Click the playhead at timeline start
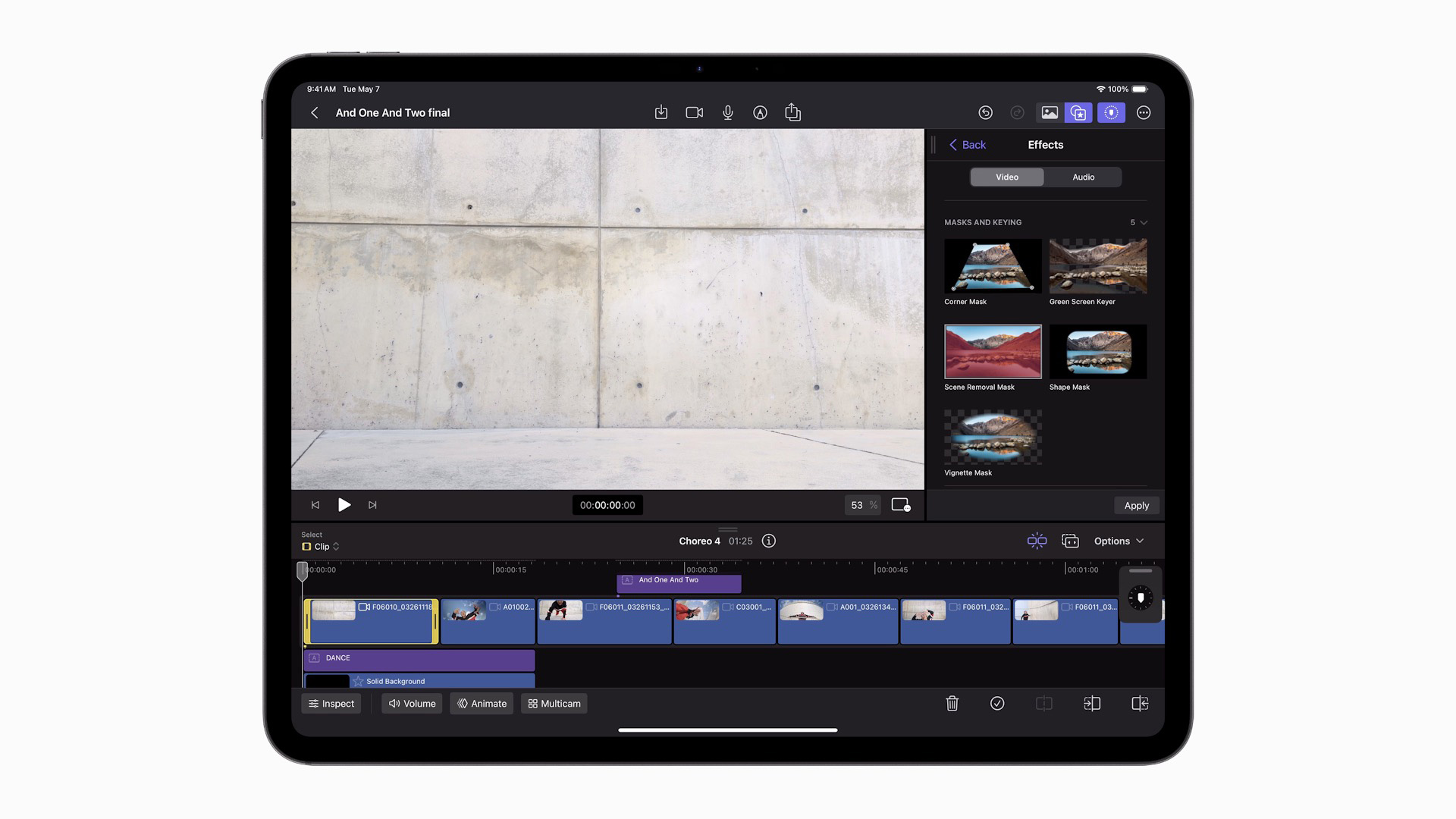 pyautogui.click(x=302, y=570)
